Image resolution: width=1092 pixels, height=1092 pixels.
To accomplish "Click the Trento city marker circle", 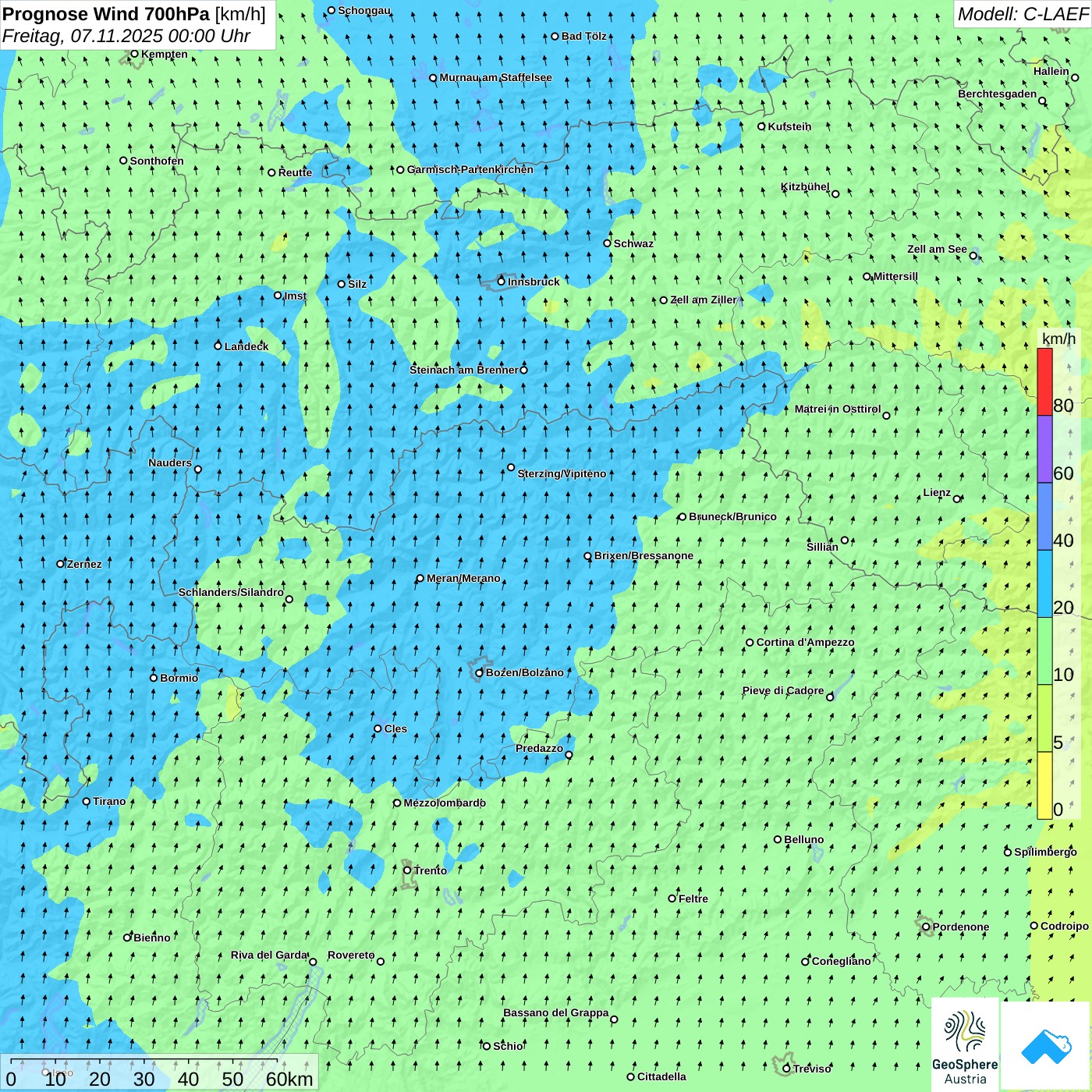I will (407, 870).
